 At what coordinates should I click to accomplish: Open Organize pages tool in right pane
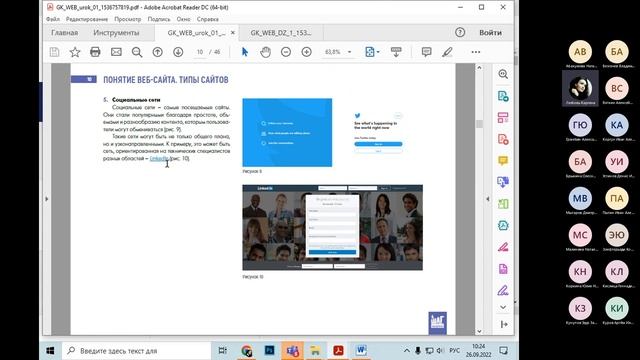point(503,118)
